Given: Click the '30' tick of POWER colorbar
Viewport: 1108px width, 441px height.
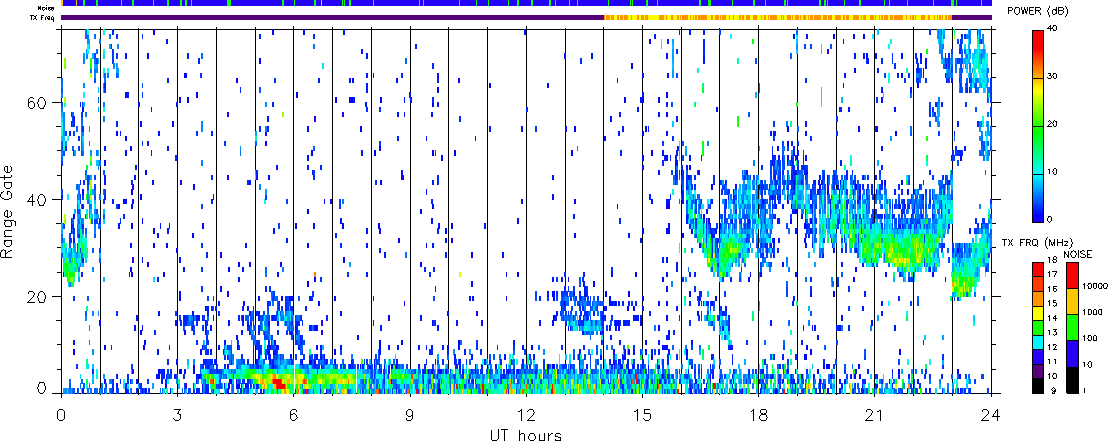Looking at the screenshot, I should [x=1051, y=77].
